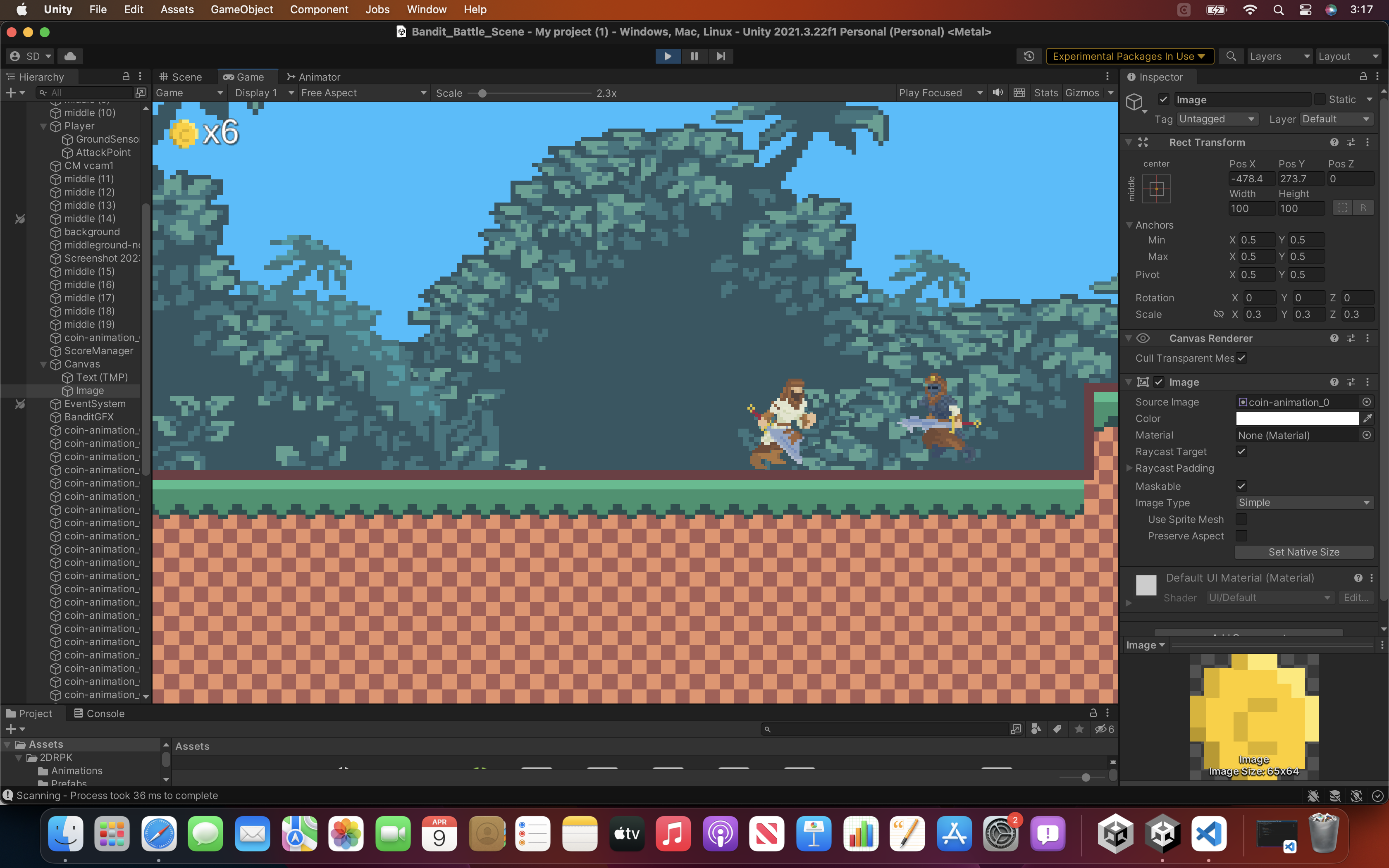Switch to the Scene tab
This screenshot has height=868, width=1389.
coord(181,76)
